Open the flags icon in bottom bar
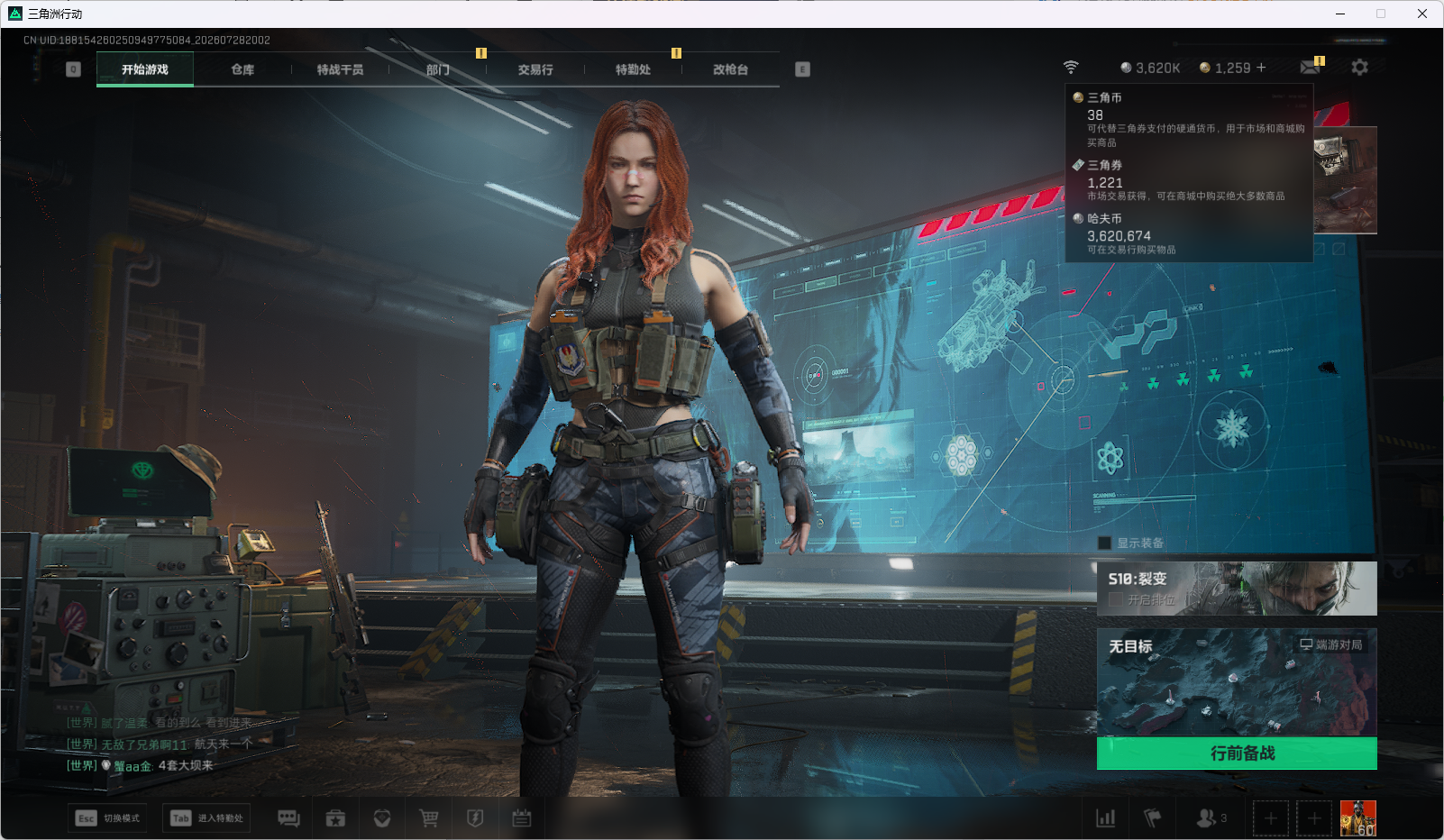The width and height of the screenshot is (1444, 840). [1152, 818]
